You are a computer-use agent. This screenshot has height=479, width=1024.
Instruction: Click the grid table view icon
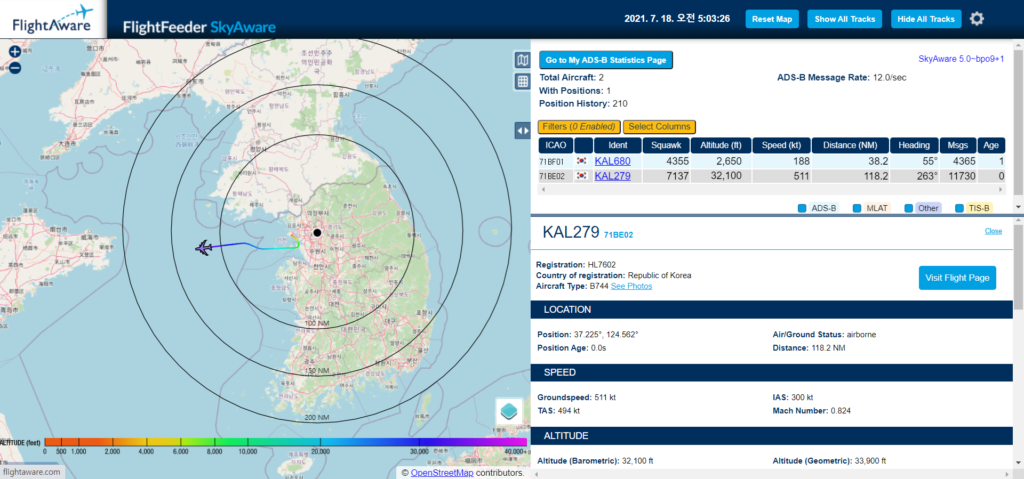[x=522, y=82]
